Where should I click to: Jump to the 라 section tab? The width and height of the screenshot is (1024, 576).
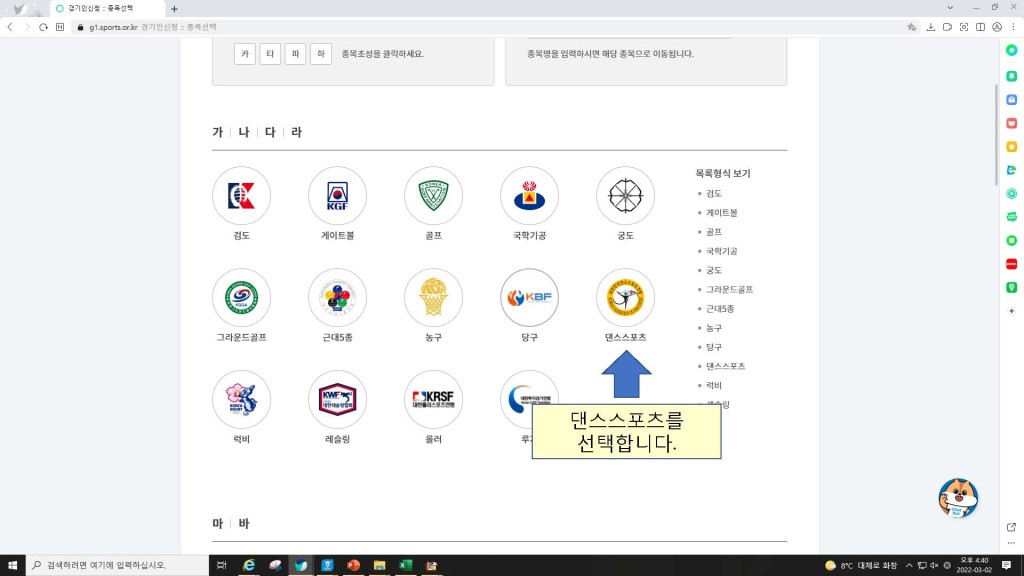point(296,132)
